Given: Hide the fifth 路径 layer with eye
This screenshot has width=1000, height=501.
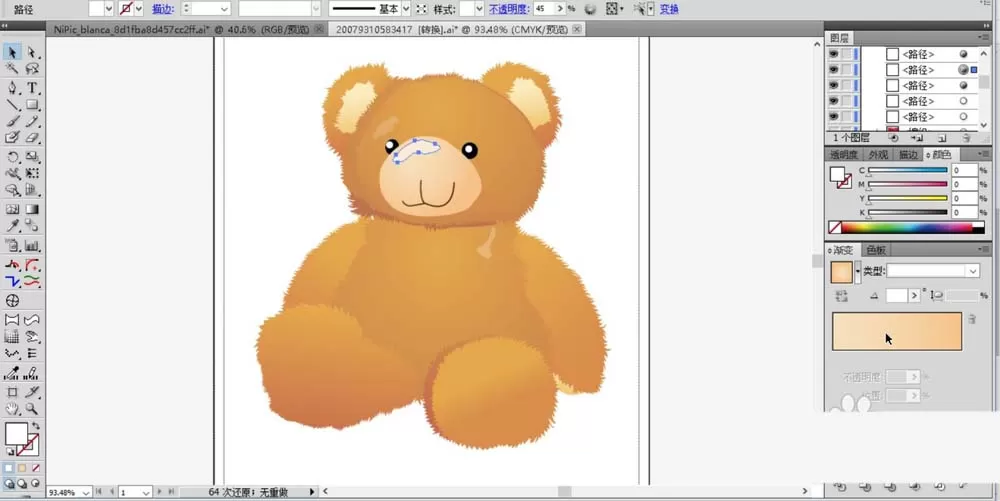Looking at the screenshot, I should (x=834, y=117).
